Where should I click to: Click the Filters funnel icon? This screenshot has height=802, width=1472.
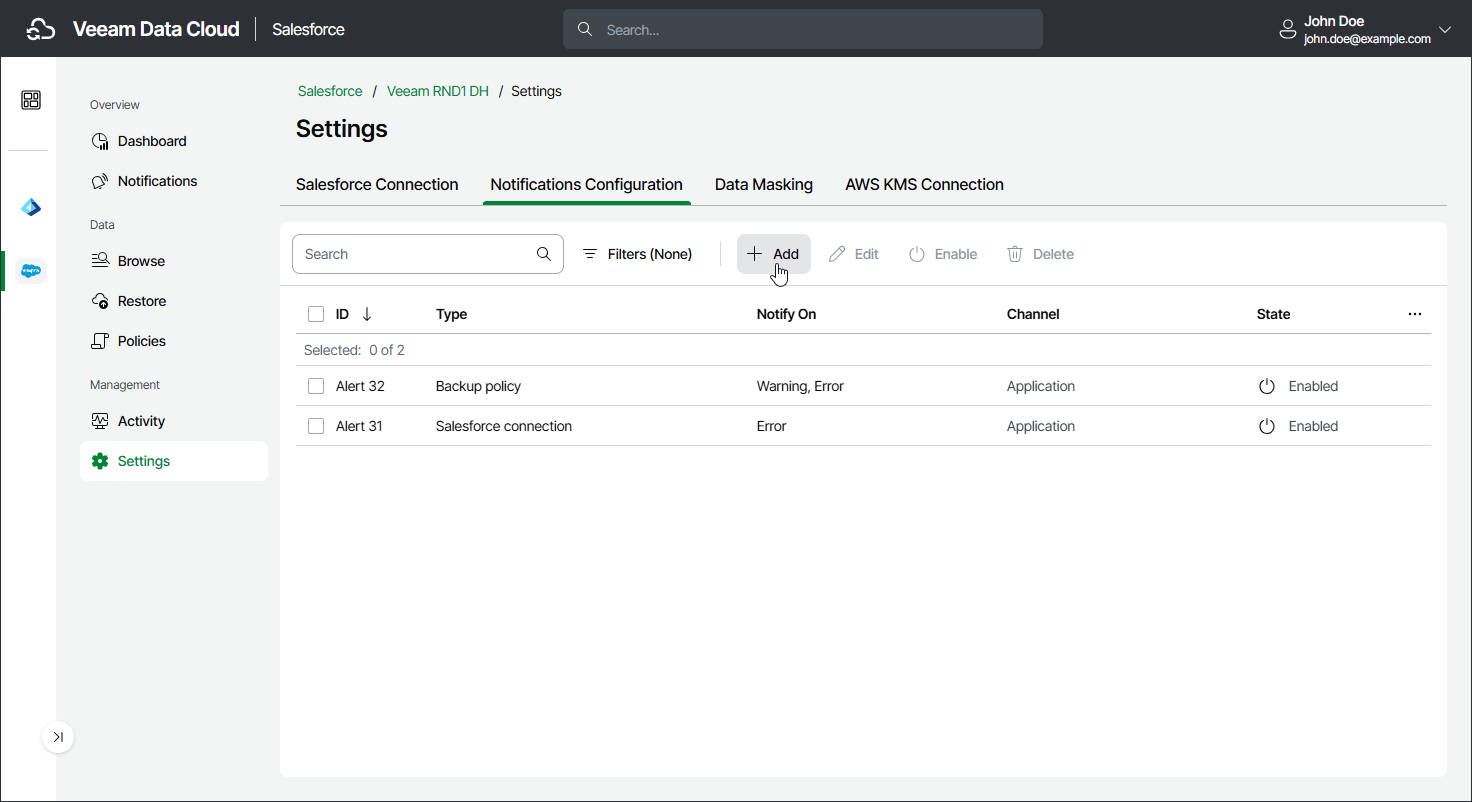click(590, 254)
